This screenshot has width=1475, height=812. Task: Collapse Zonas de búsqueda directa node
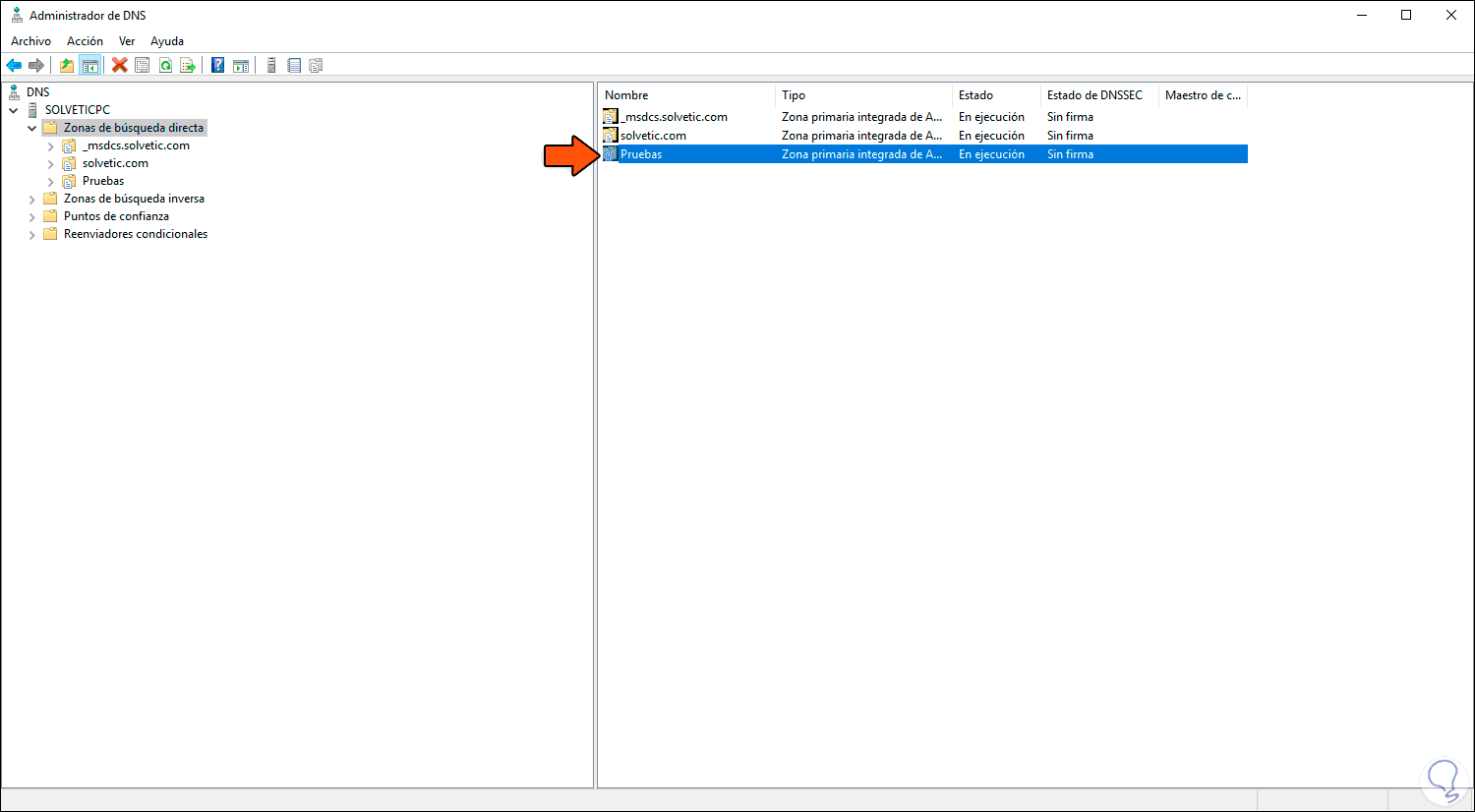click(32, 128)
